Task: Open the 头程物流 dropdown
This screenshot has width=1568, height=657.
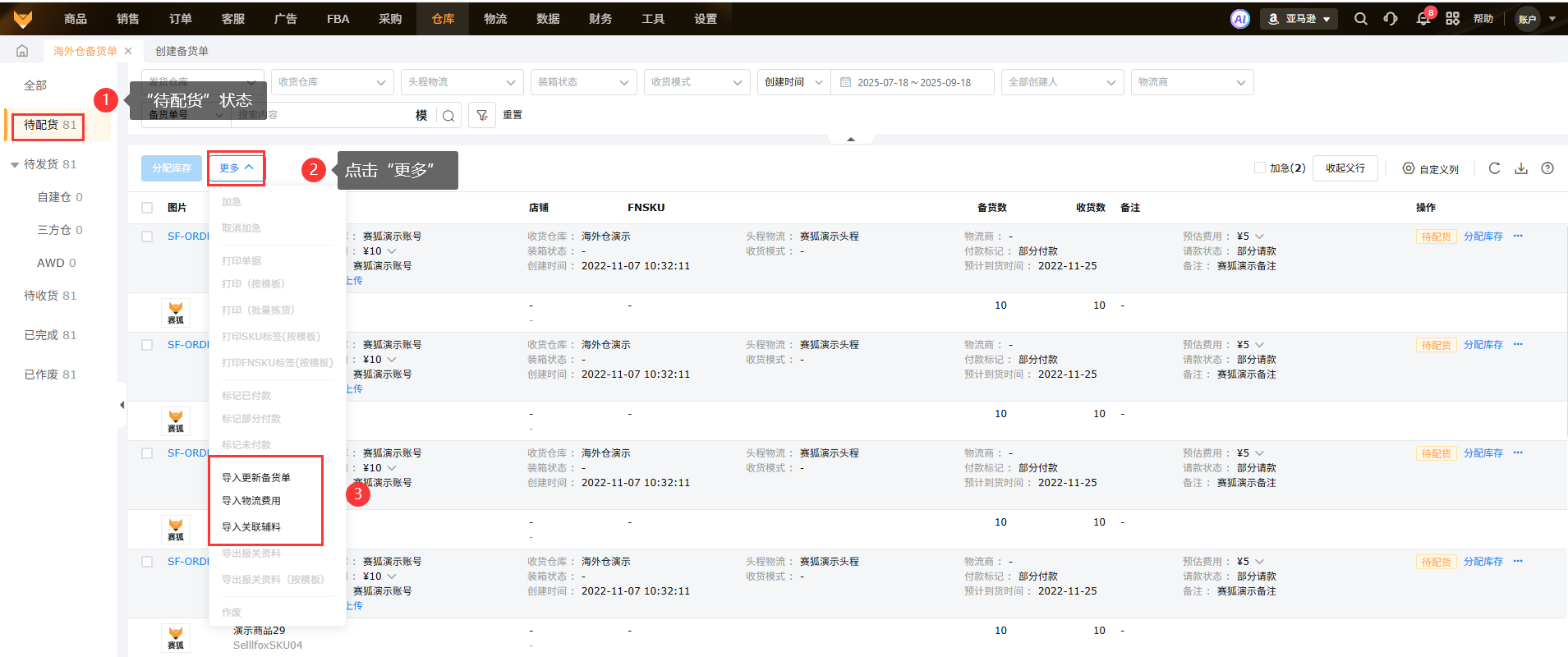Action: point(462,82)
